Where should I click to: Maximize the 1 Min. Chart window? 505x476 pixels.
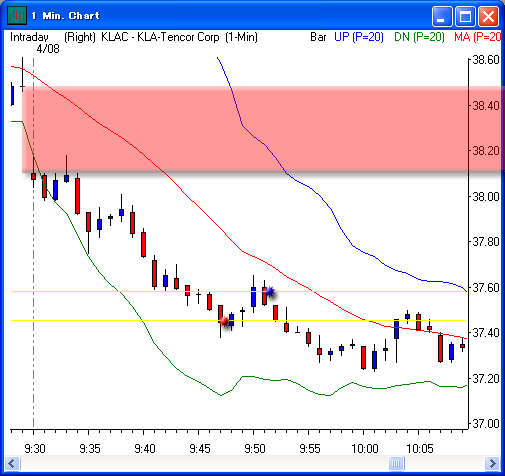click(465, 16)
